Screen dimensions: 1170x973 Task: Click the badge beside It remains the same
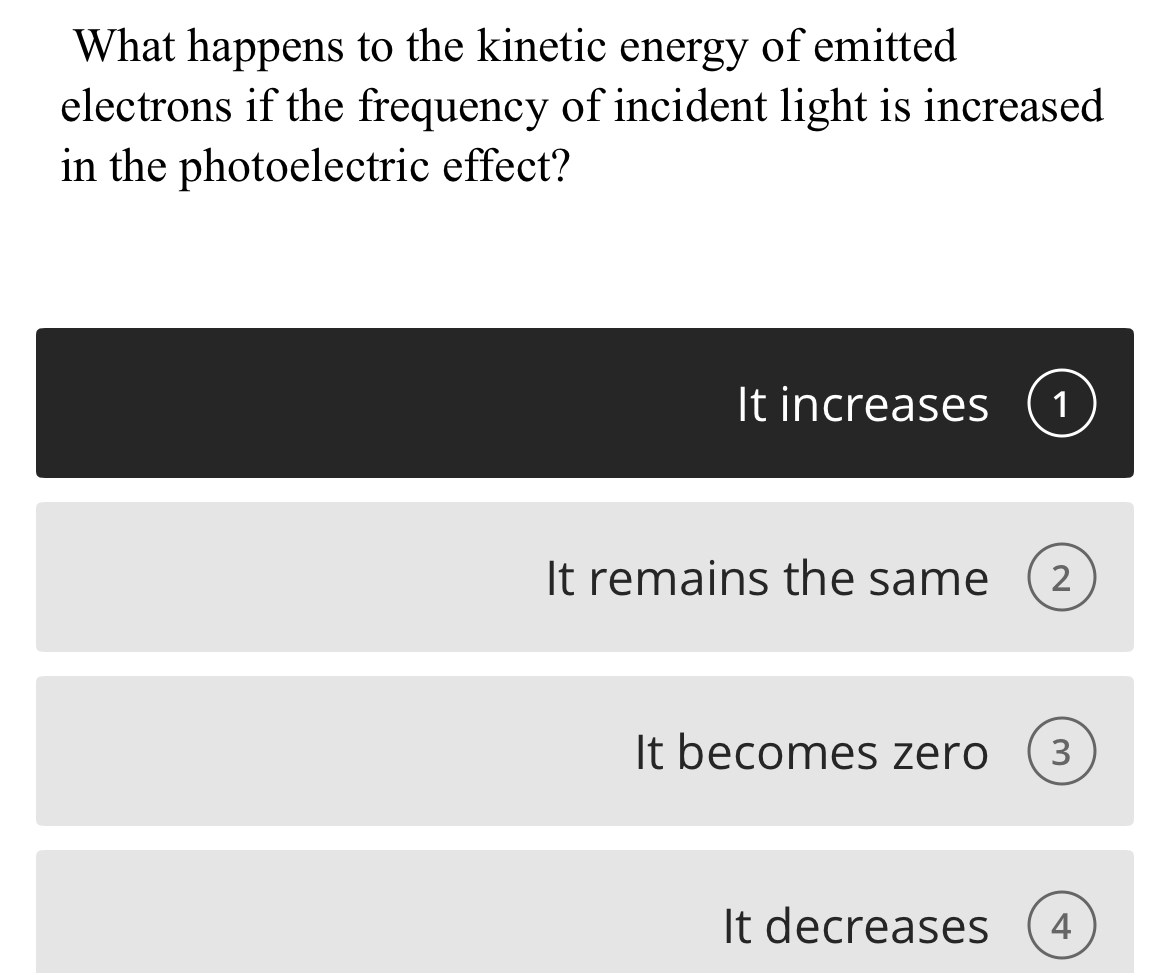click(x=1062, y=577)
